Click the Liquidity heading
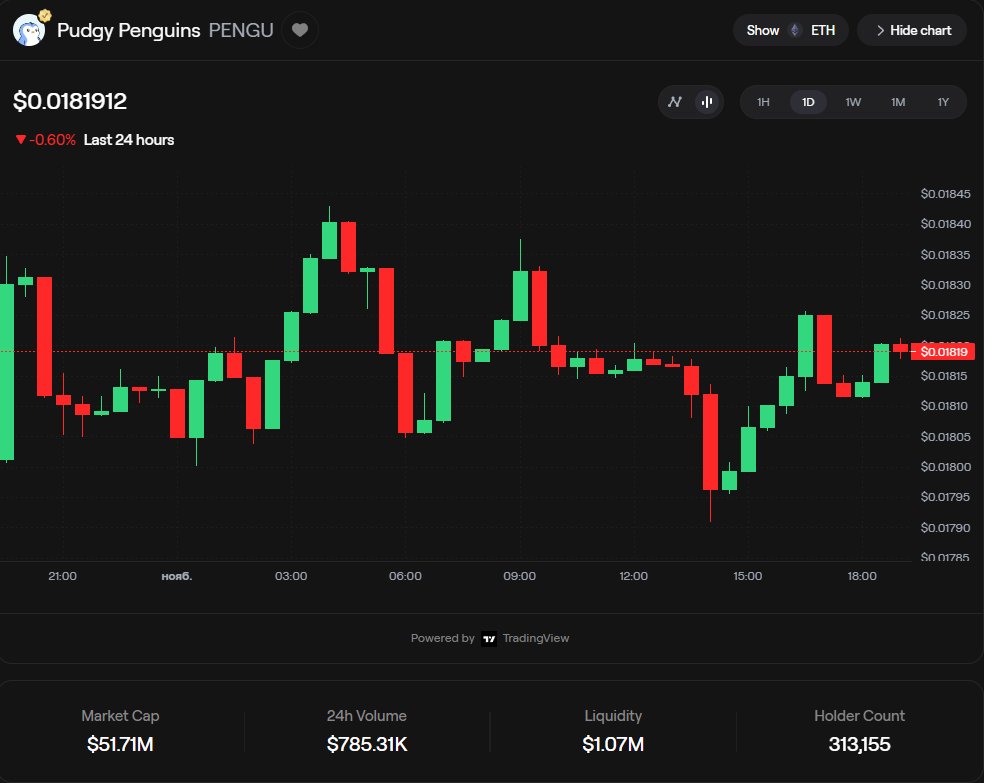The image size is (984, 783). tap(613, 716)
